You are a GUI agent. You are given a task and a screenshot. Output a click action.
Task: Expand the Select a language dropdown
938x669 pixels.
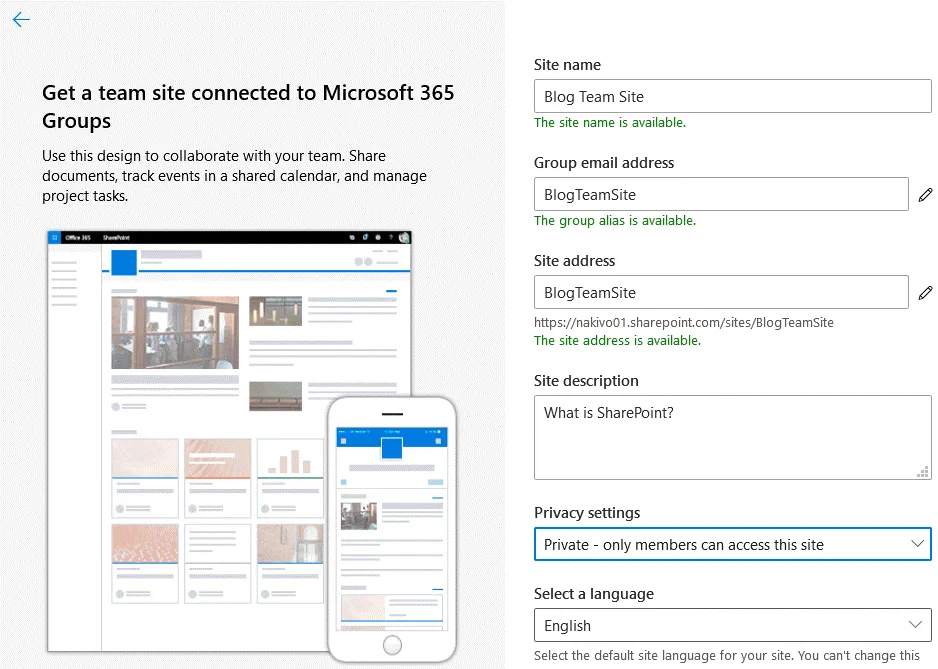(x=732, y=626)
